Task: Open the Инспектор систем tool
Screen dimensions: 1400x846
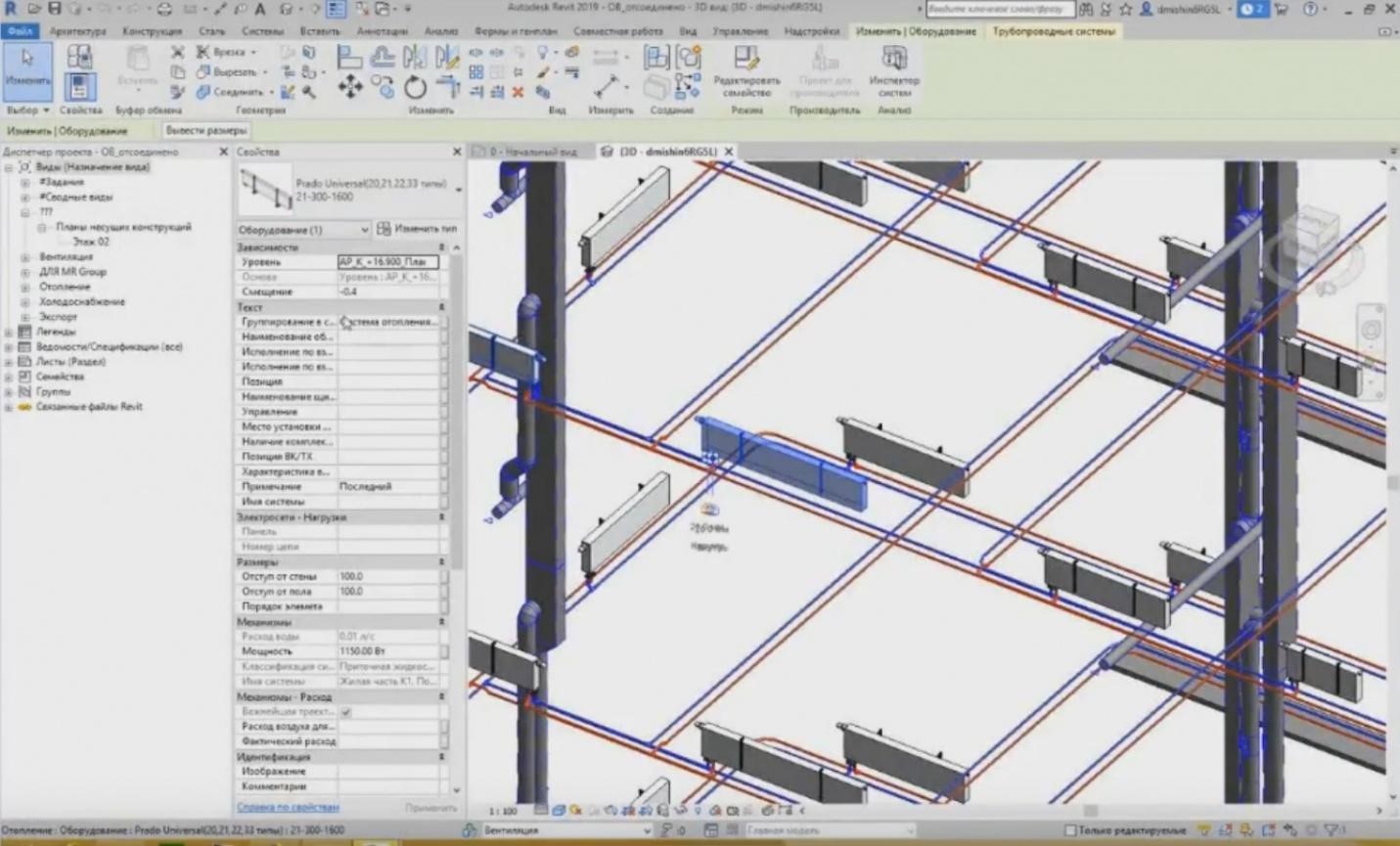Action: point(893,70)
